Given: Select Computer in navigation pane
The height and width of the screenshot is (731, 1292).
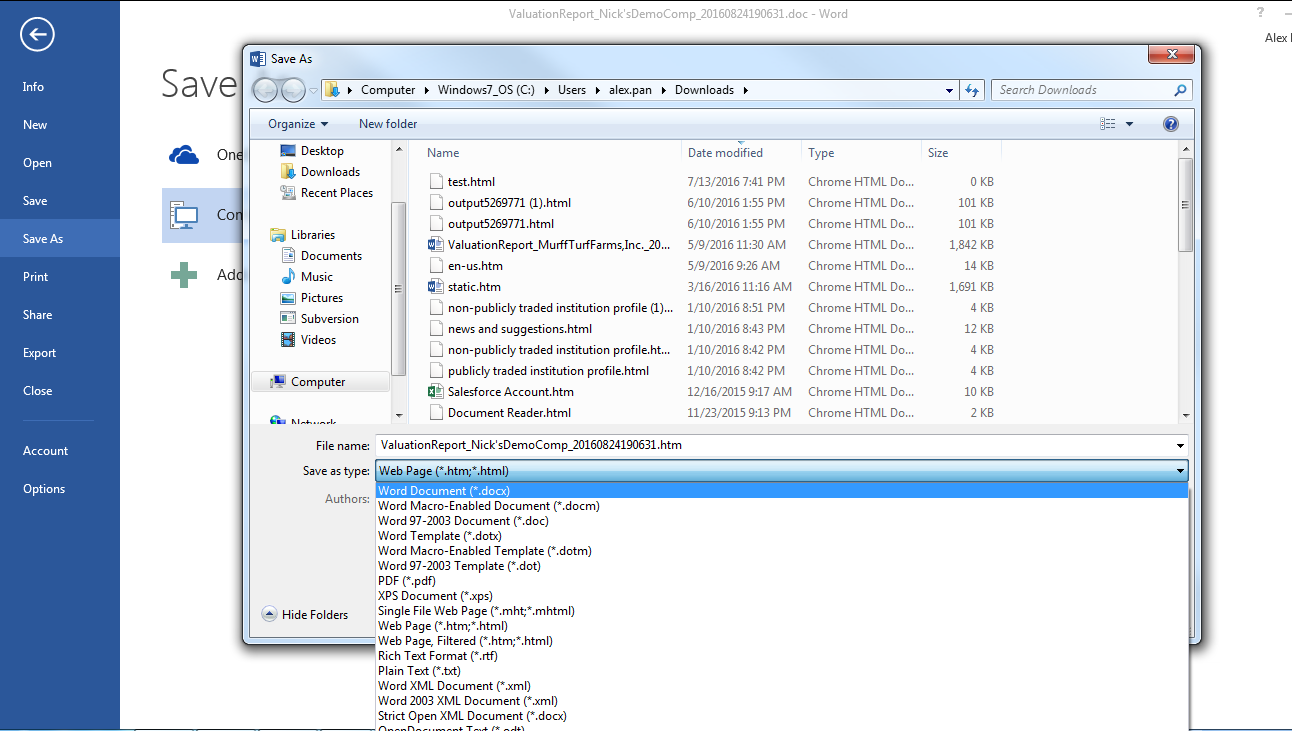Looking at the screenshot, I should coord(320,382).
